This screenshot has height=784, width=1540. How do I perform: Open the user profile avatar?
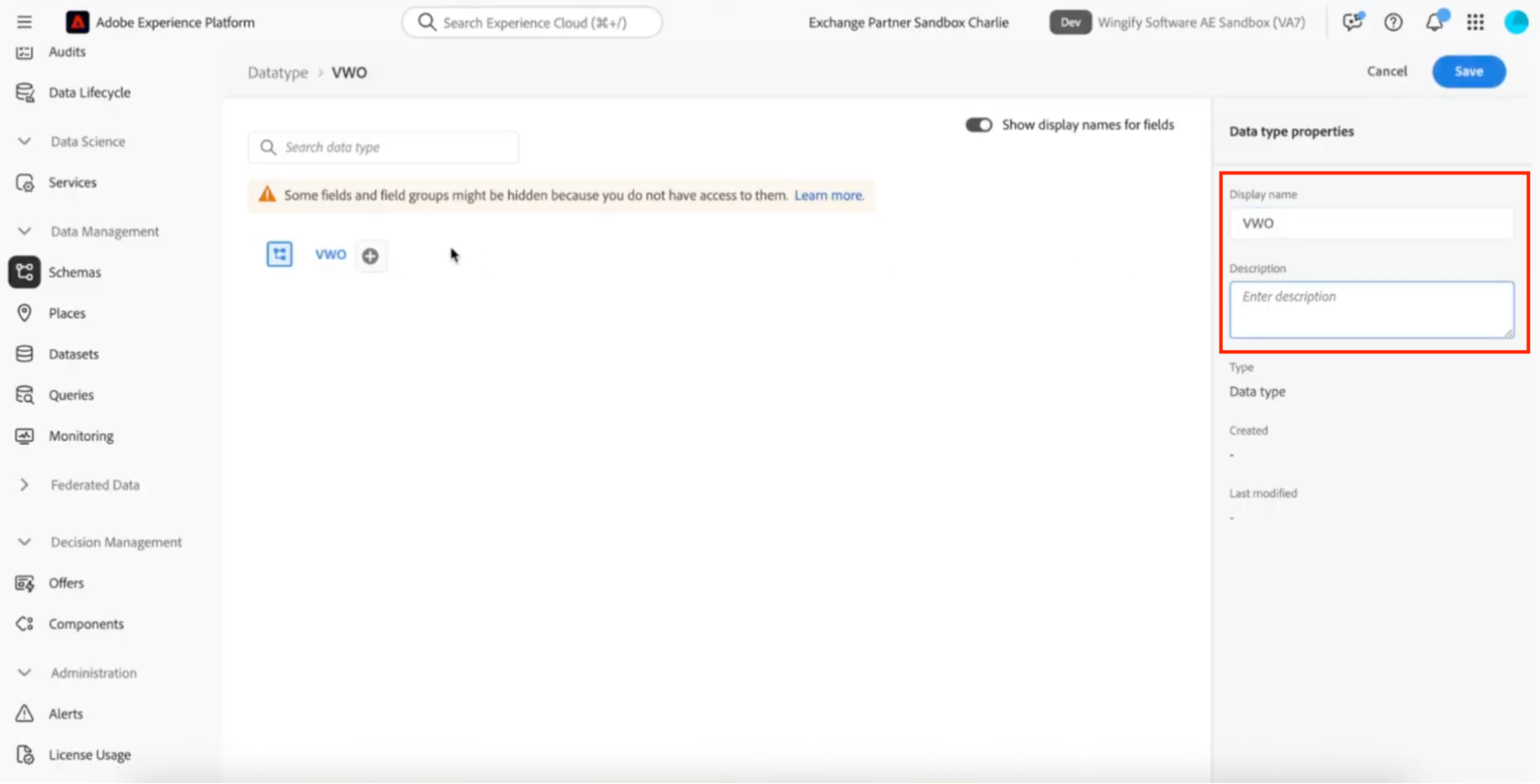click(x=1516, y=22)
